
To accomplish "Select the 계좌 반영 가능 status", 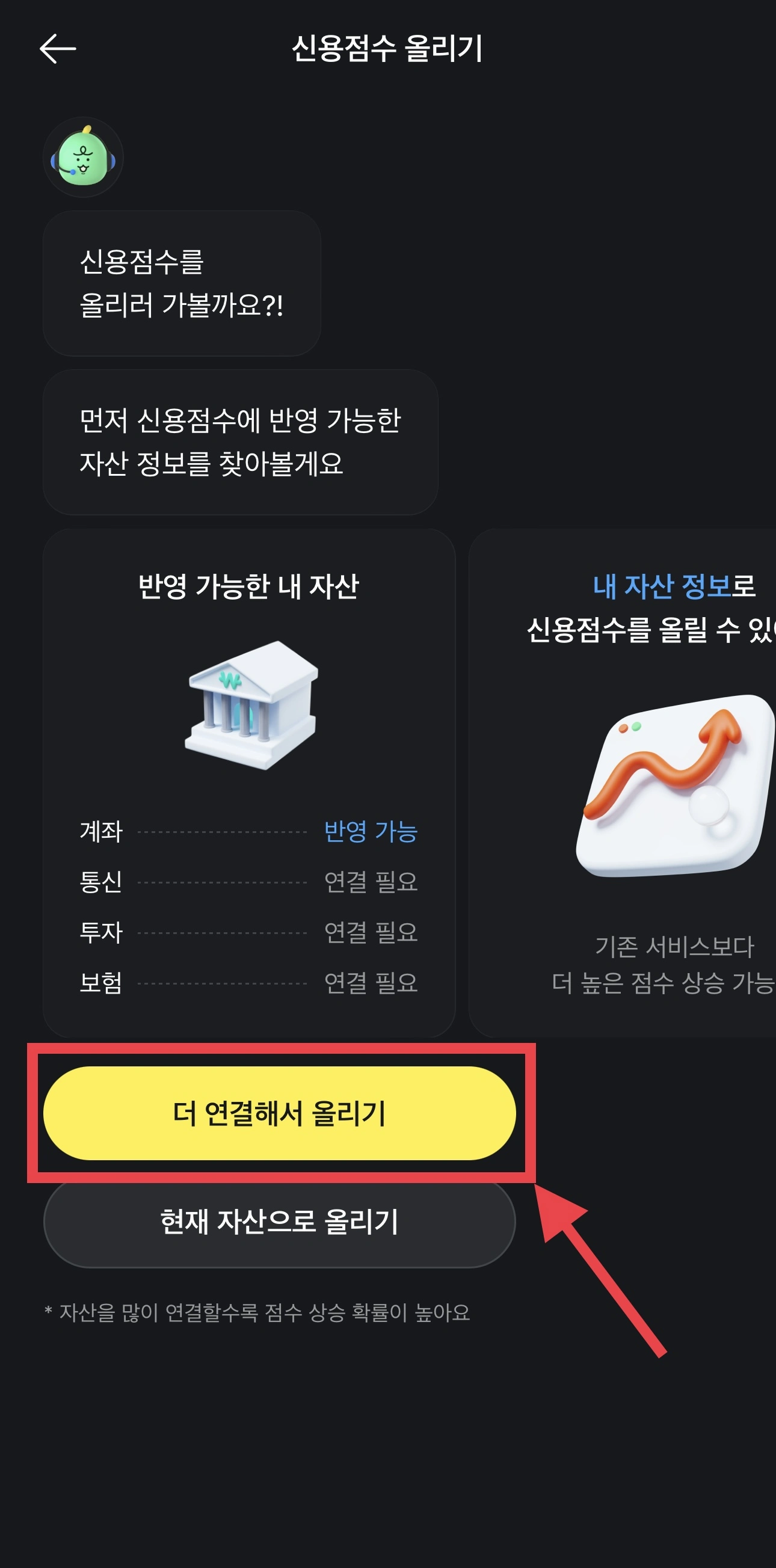I will pos(371,831).
